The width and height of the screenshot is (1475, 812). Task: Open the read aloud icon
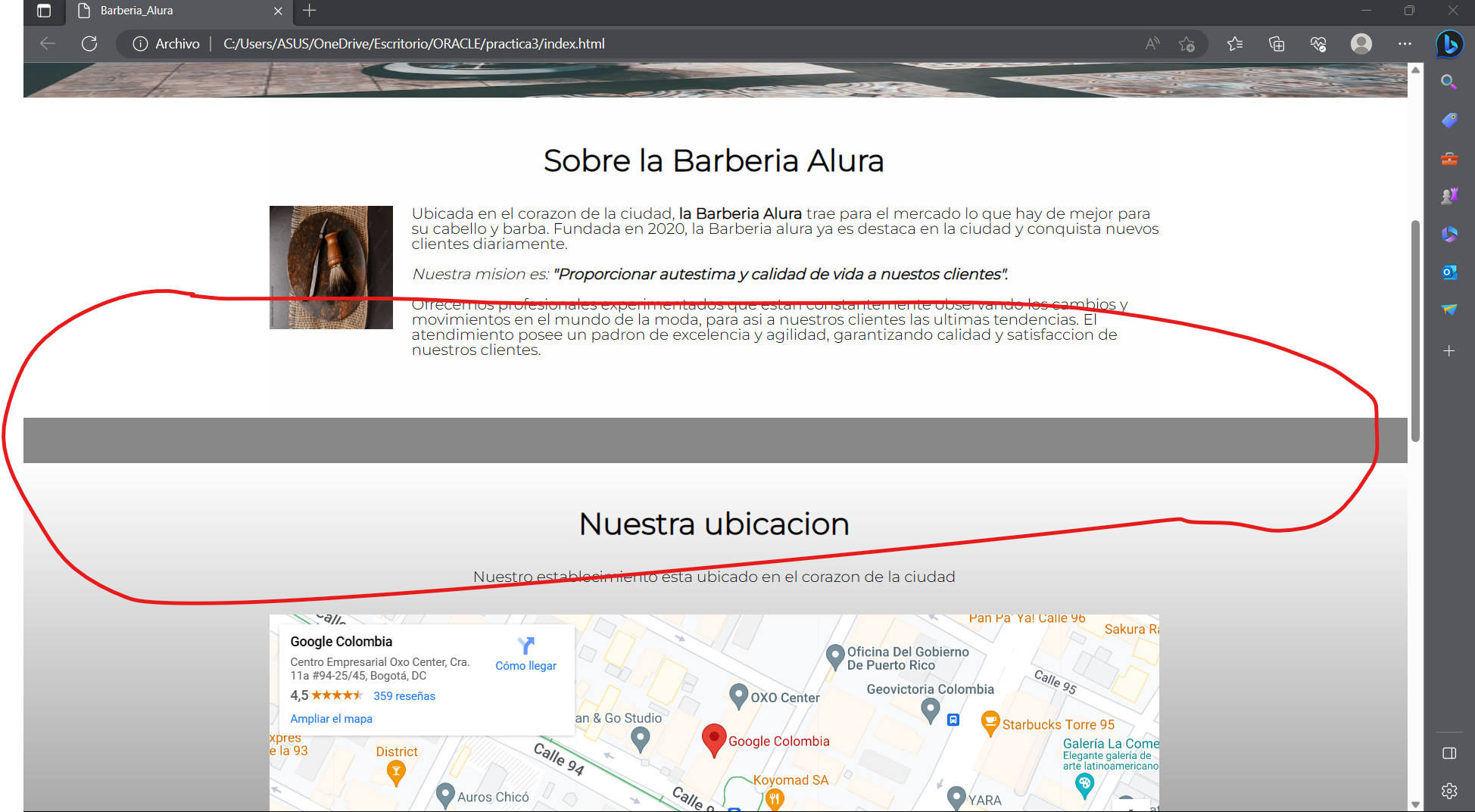pos(1152,44)
